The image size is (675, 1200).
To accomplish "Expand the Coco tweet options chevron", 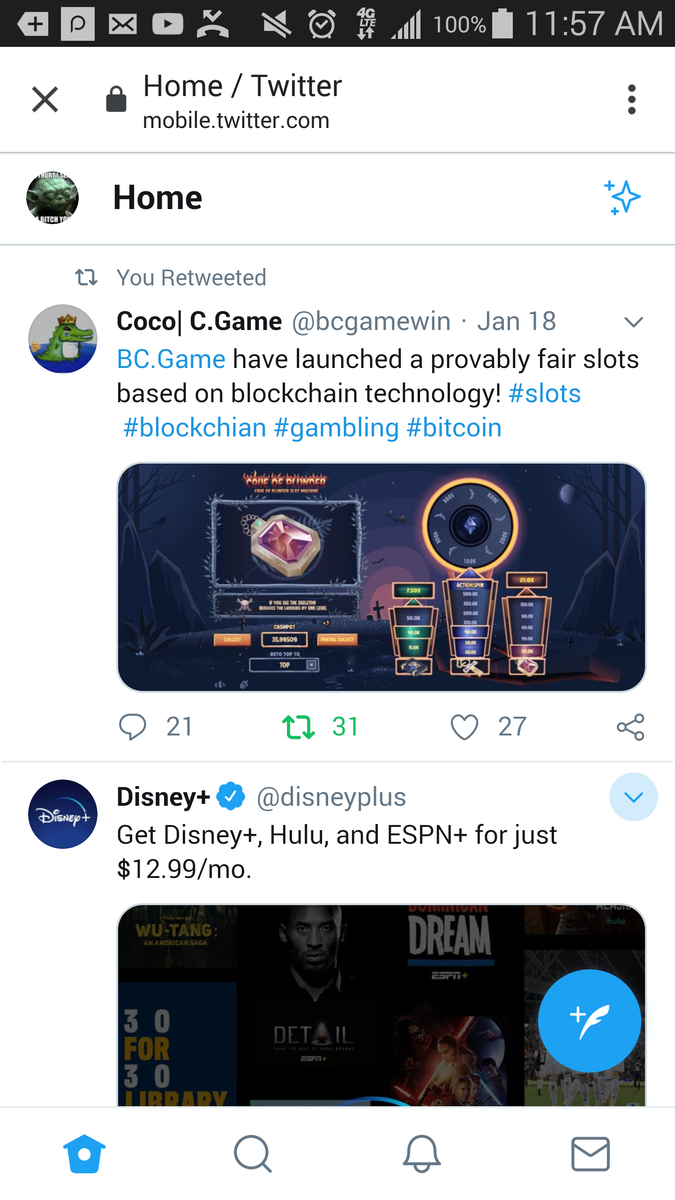I will coord(633,322).
